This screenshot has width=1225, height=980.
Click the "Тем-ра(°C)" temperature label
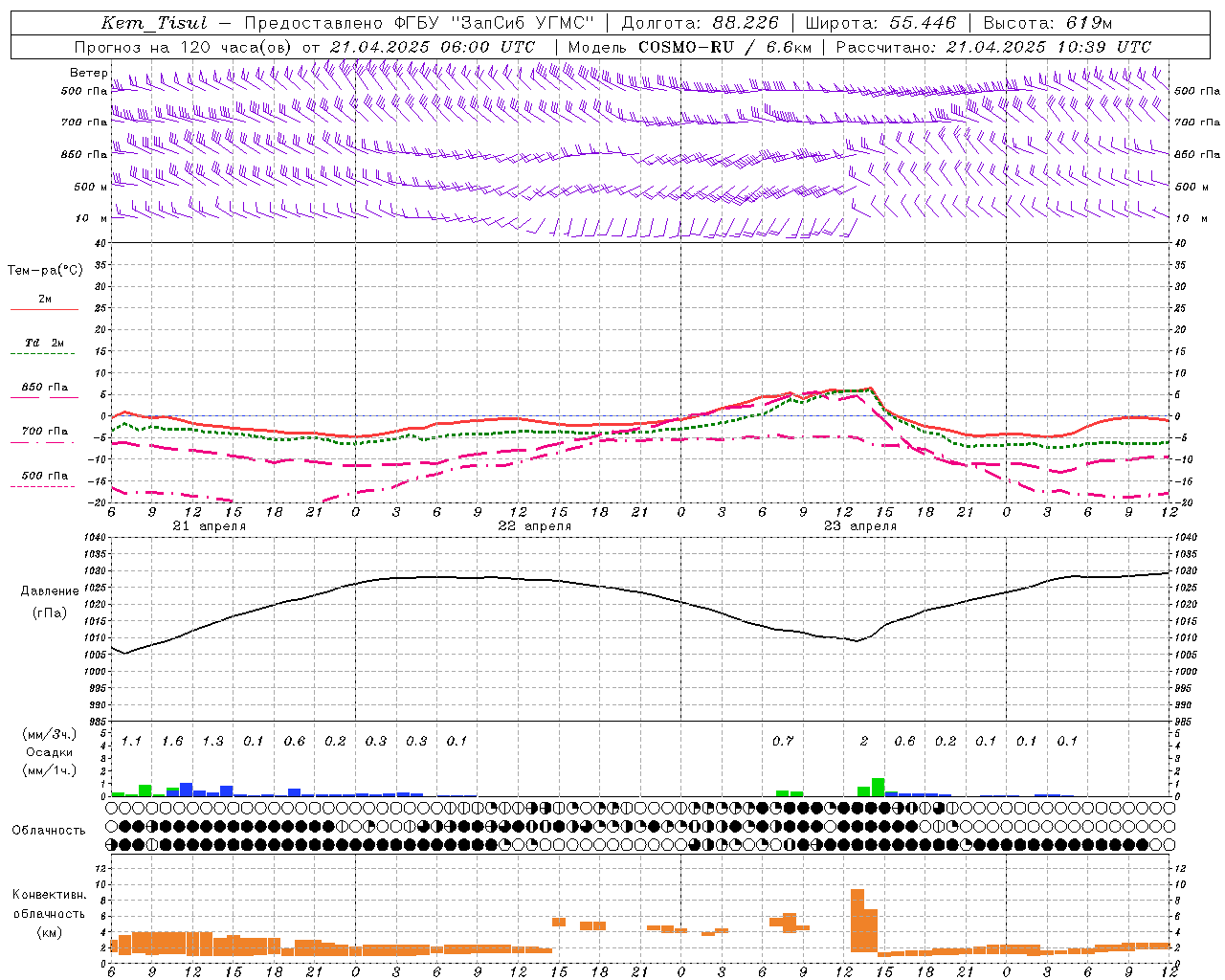[x=45, y=271]
